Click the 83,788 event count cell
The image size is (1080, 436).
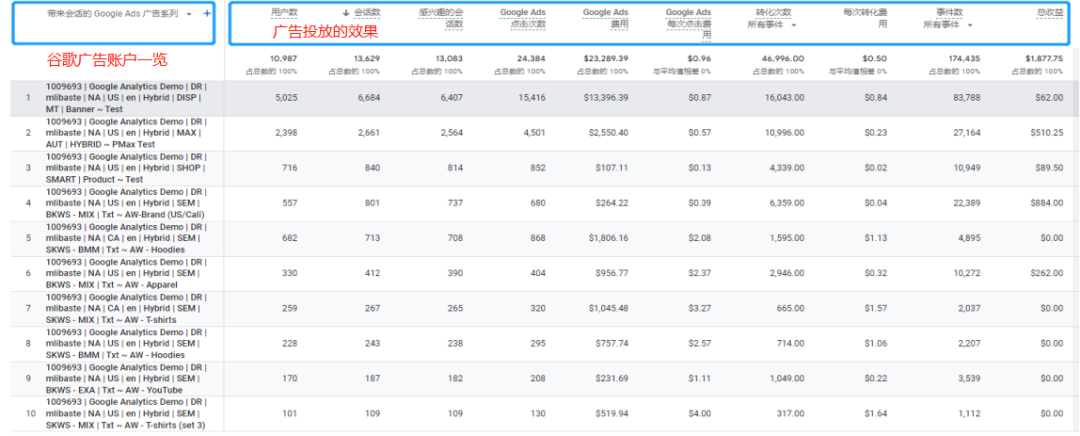point(967,98)
